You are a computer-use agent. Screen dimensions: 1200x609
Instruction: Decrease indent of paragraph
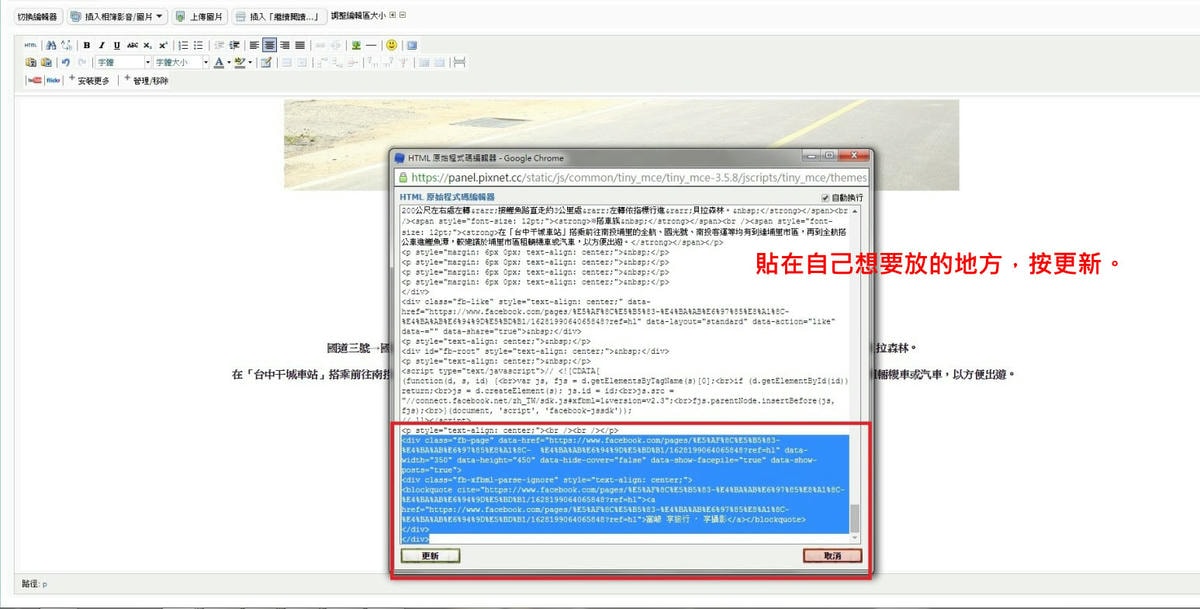click(219, 45)
